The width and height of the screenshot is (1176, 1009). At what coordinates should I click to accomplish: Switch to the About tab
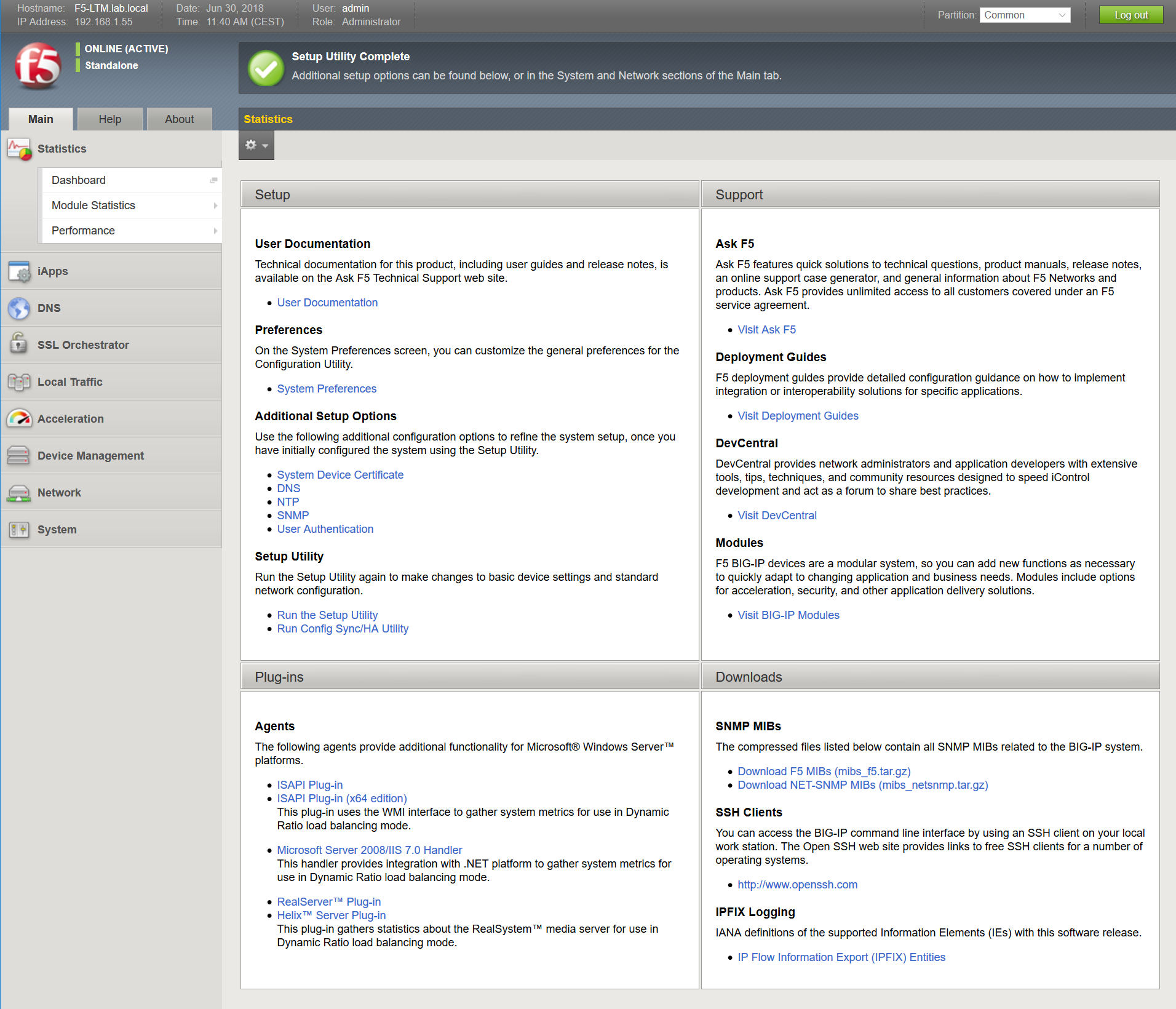point(180,119)
